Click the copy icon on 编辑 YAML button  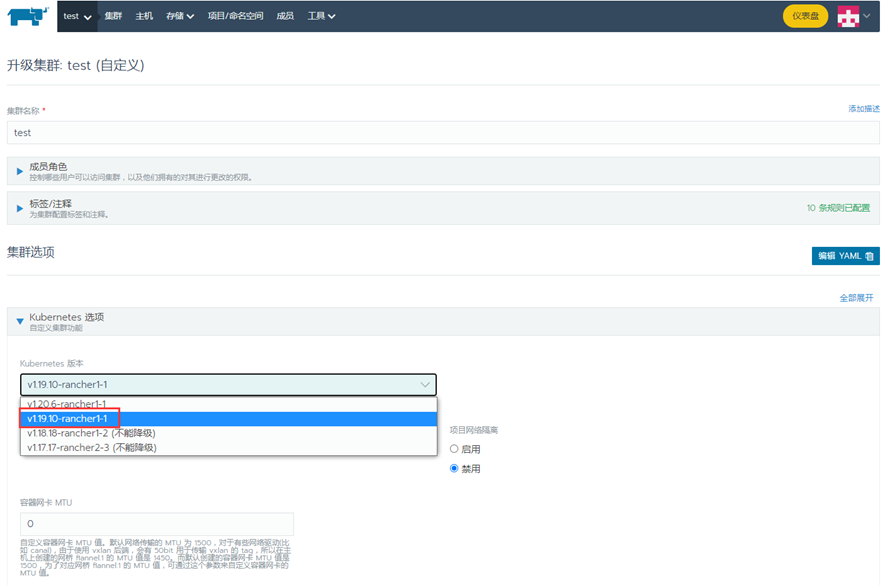(x=869, y=256)
